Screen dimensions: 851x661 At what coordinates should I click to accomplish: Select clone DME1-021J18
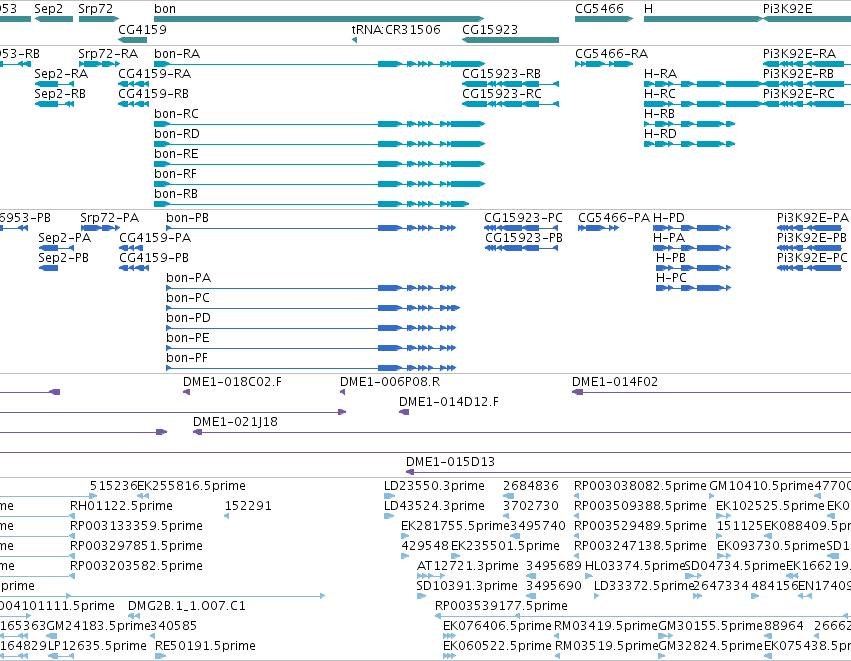pyautogui.click(x=522, y=432)
